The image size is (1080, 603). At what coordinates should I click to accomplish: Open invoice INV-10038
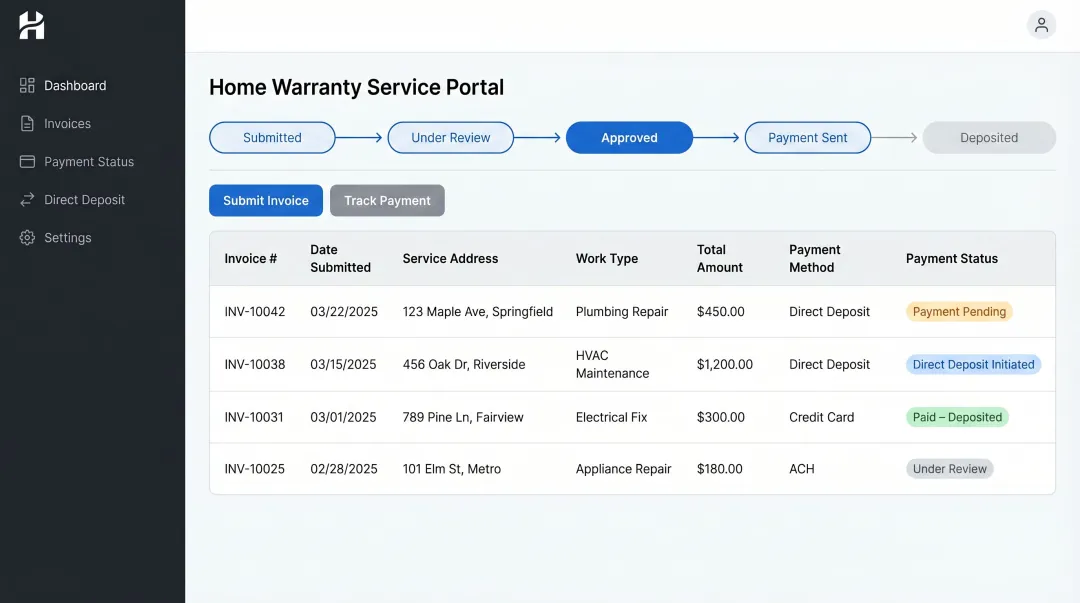pos(255,365)
